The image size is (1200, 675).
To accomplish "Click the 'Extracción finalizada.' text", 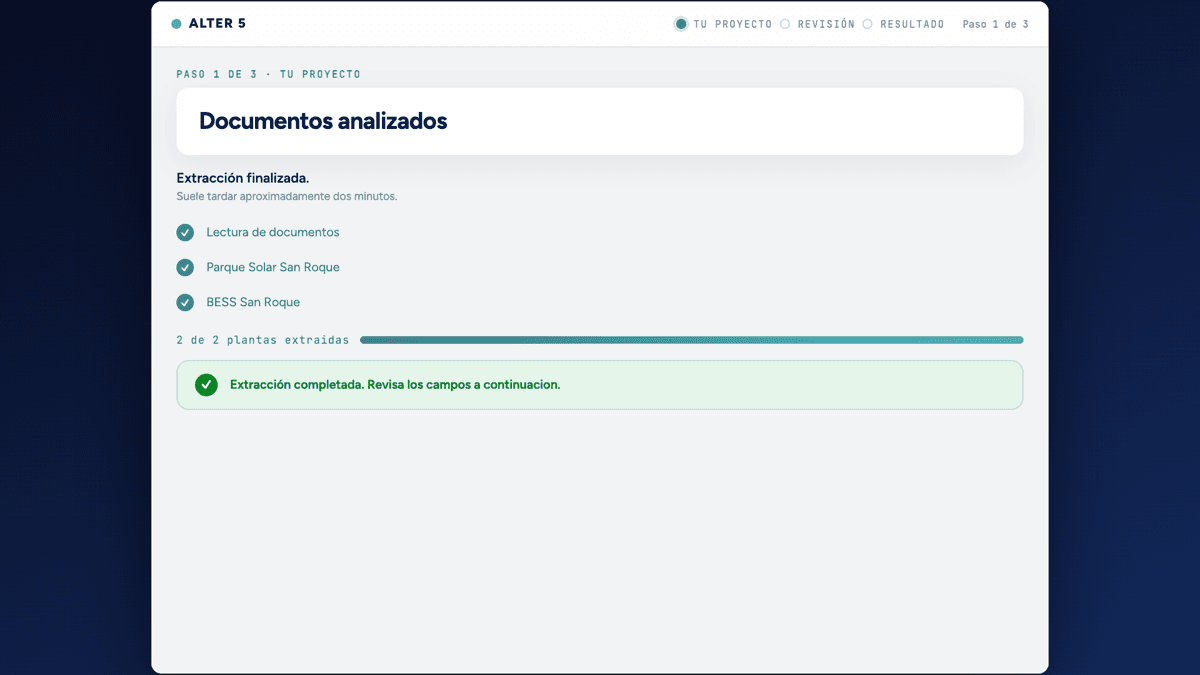I will (x=243, y=178).
